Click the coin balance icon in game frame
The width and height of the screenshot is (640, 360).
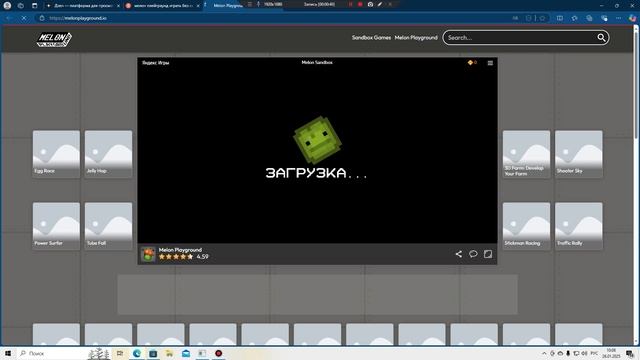pyautogui.click(x=470, y=62)
